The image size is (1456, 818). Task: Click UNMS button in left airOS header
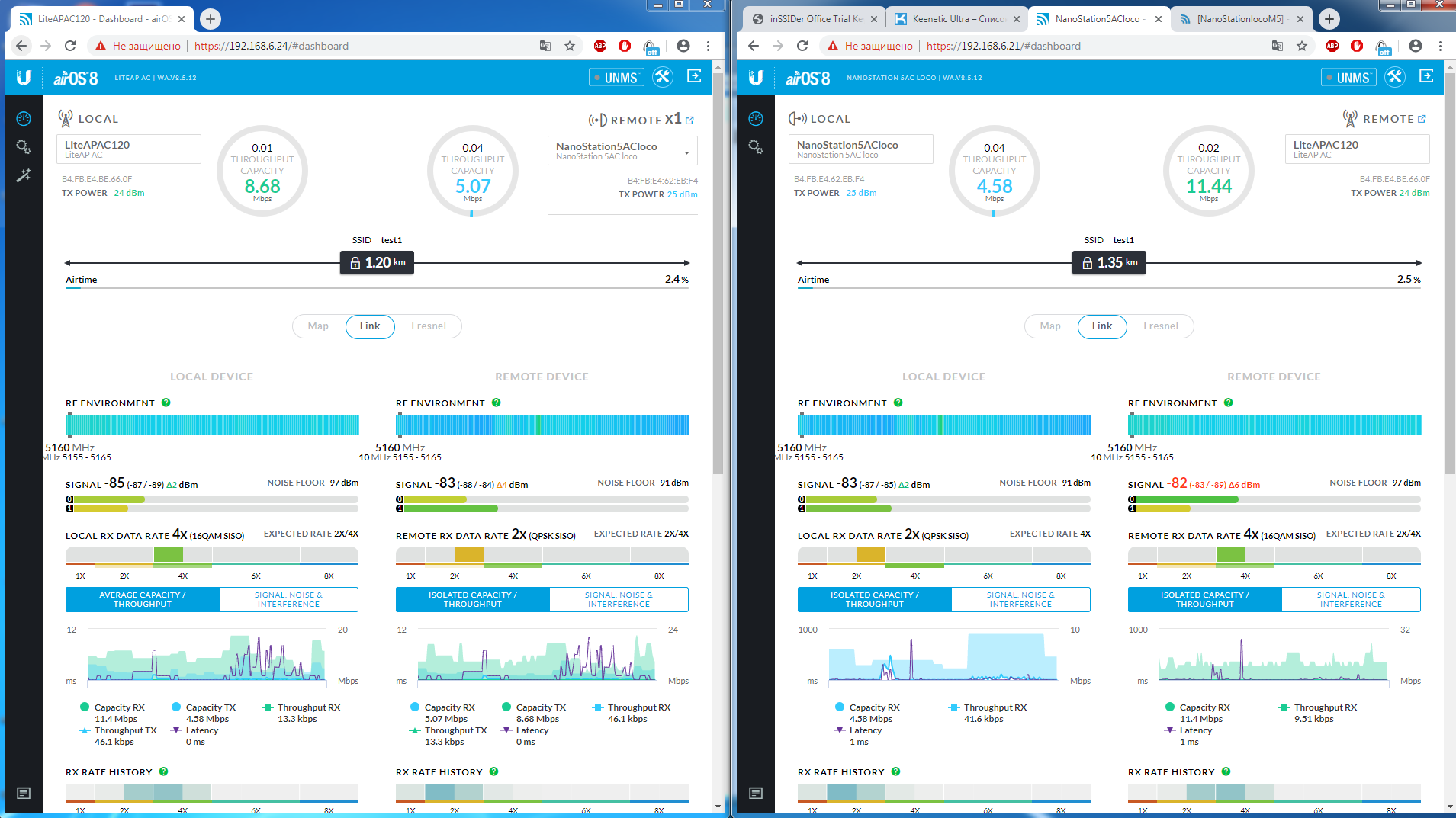pos(616,77)
